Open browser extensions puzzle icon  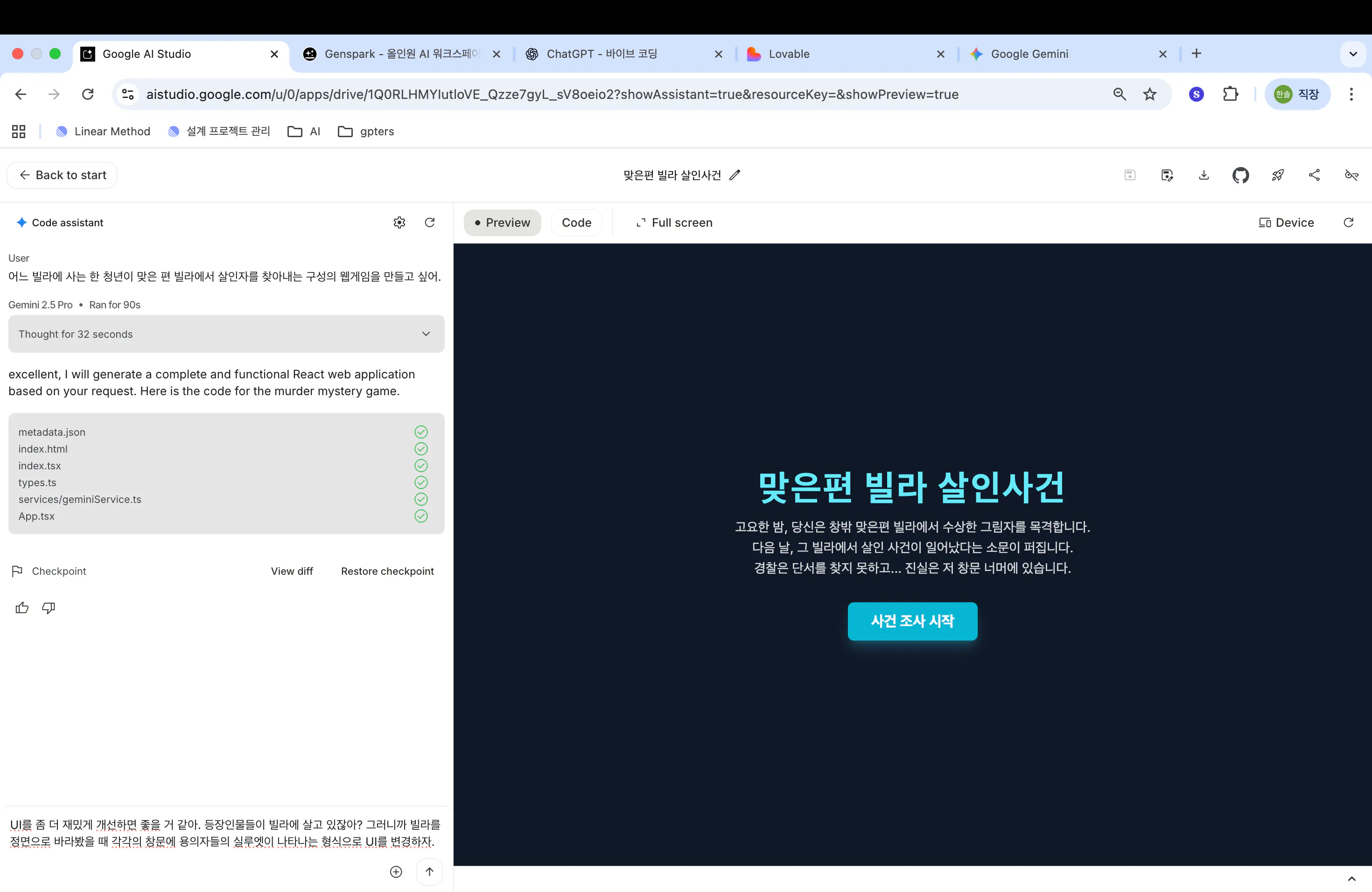(1230, 94)
